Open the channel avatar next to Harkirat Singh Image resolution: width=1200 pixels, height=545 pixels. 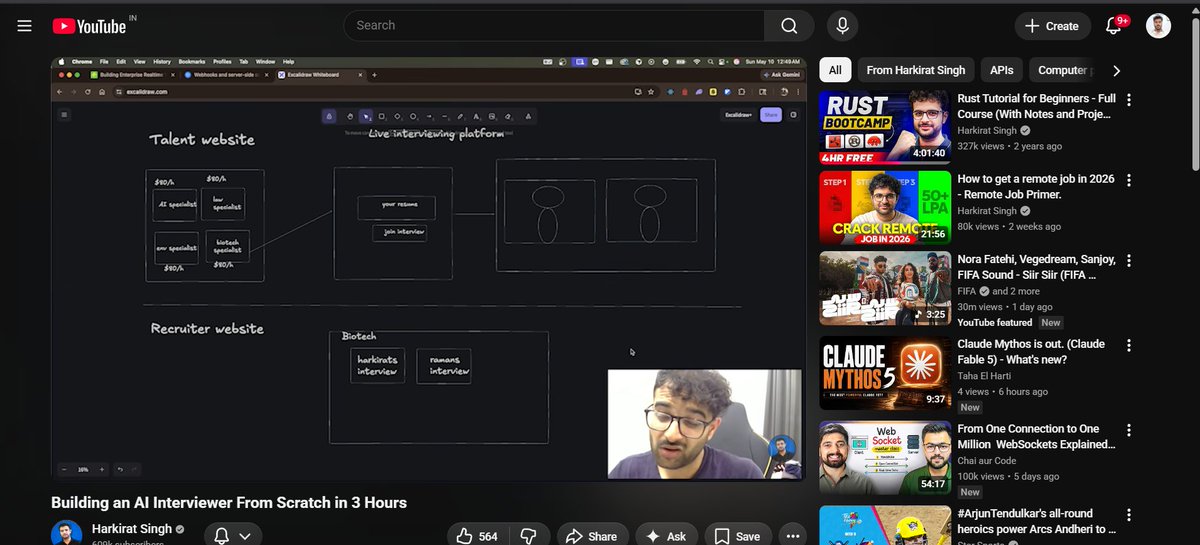(66, 533)
